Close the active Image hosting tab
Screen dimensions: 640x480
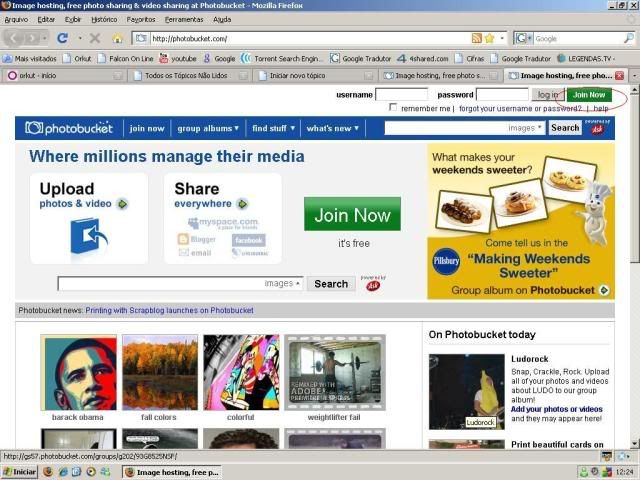click(620, 76)
